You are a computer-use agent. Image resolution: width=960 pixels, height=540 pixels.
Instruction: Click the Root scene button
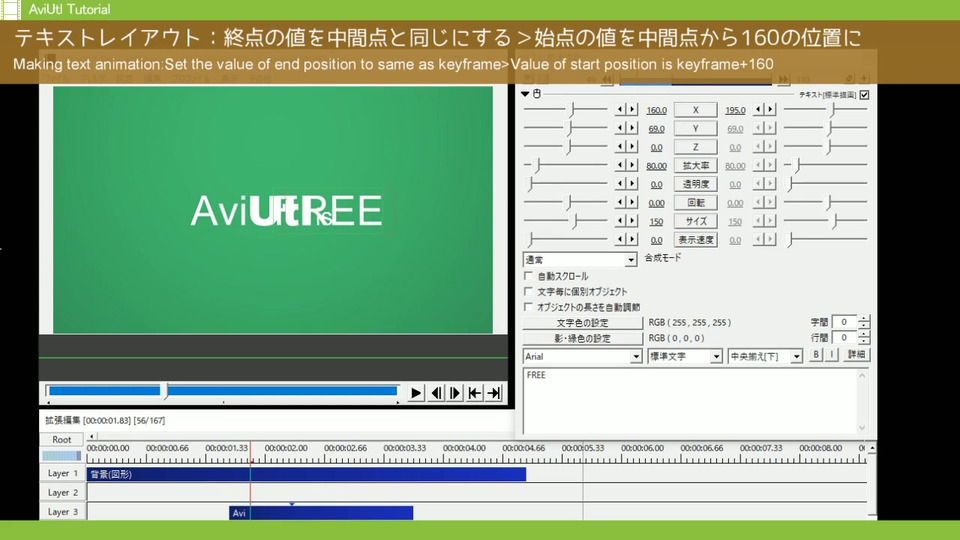tap(61, 440)
